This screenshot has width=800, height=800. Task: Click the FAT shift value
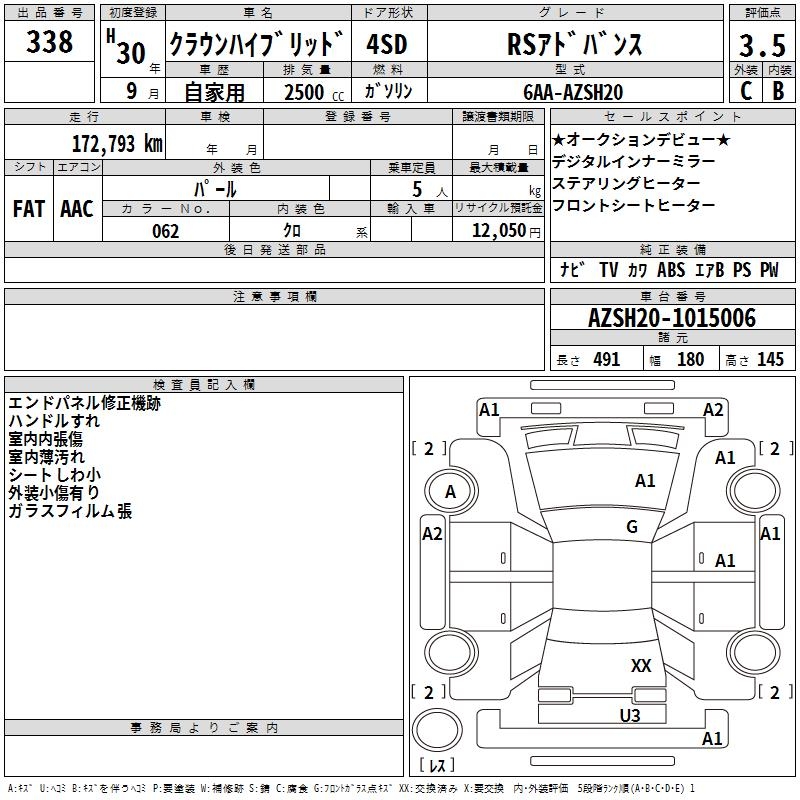click(29, 209)
